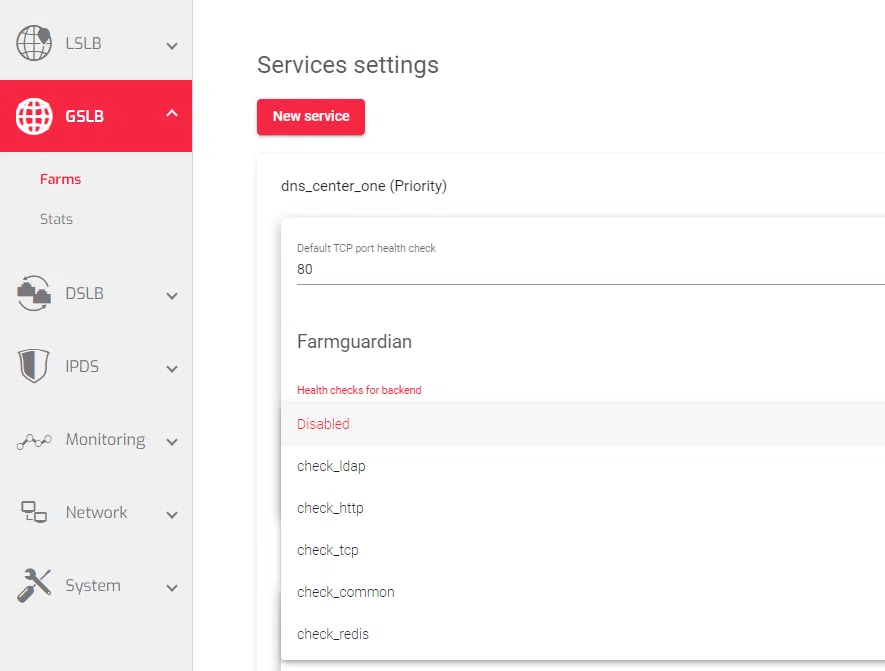The height and width of the screenshot is (671, 885).
Task: Click the System tools icon
Action: click(x=34, y=585)
